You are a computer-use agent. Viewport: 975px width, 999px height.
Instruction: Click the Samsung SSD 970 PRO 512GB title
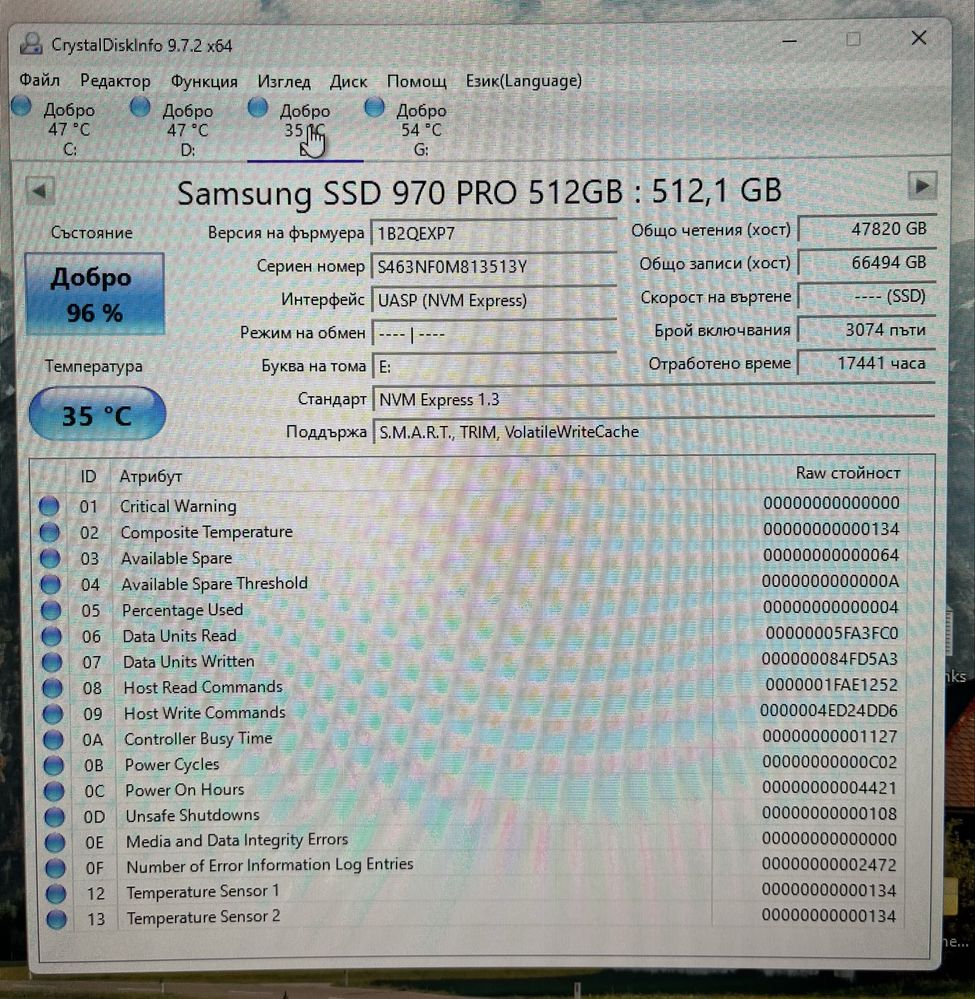pos(479,191)
